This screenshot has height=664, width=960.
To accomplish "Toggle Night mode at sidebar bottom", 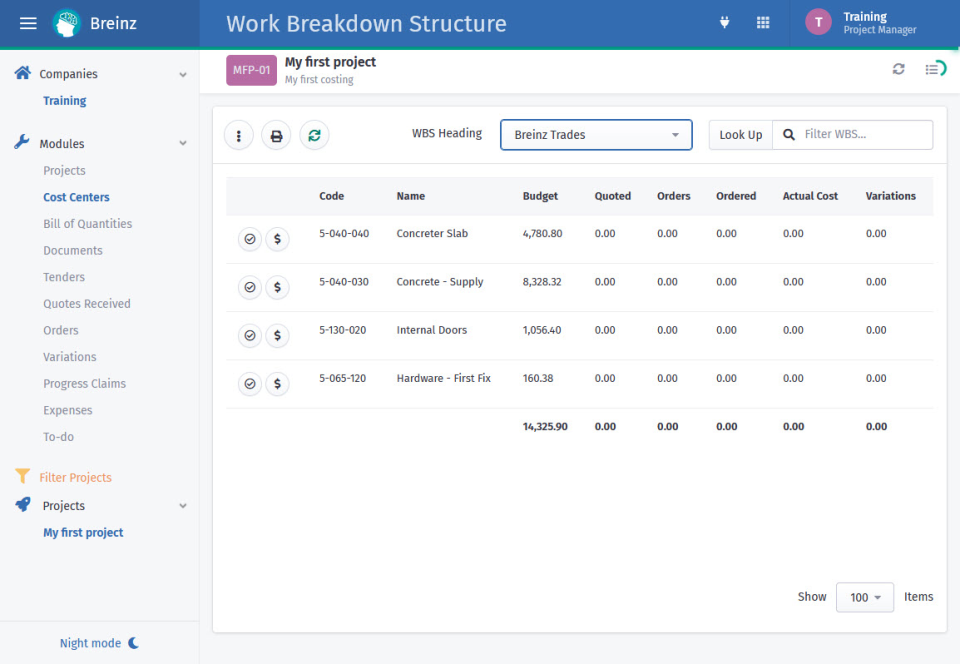I will [98, 643].
